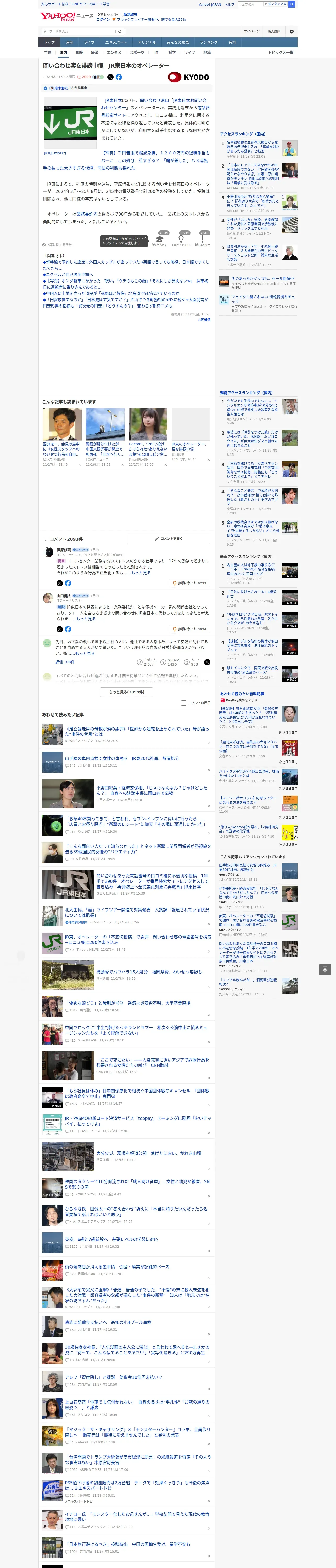Share 篠原修司's comment on X
The width and height of the screenshot is (336, 1568).
(59, 583)
